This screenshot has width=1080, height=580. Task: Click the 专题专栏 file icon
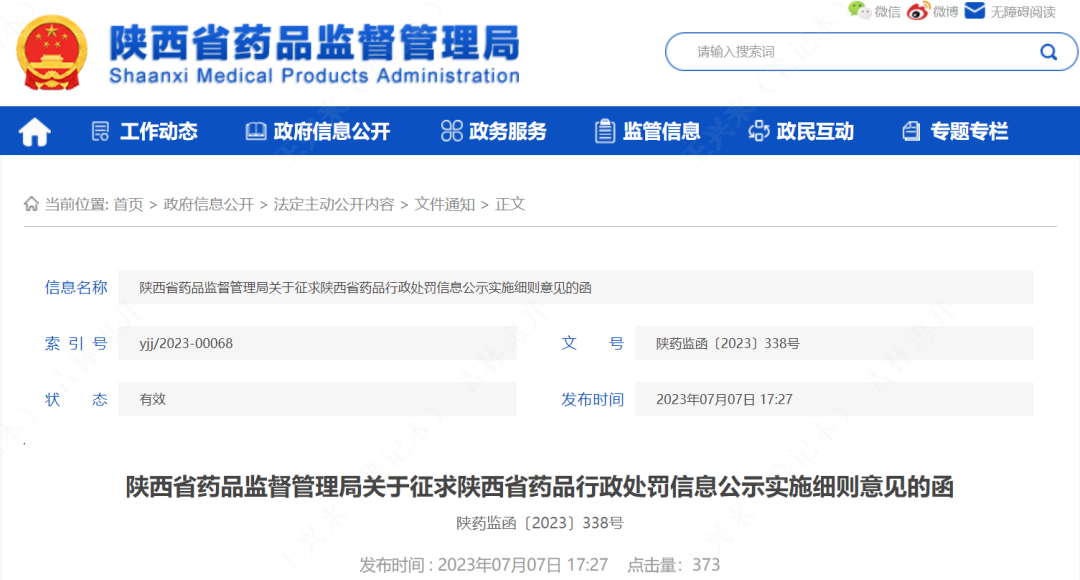tap(911, 131)
